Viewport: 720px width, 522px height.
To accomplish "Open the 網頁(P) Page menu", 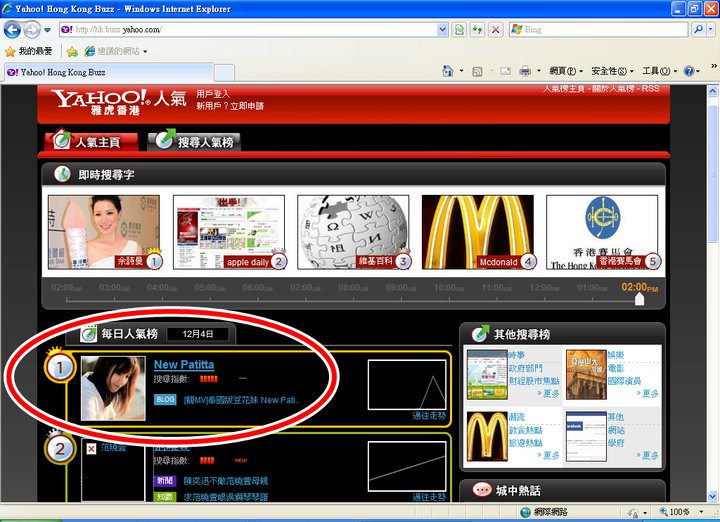I will [566, 71].
